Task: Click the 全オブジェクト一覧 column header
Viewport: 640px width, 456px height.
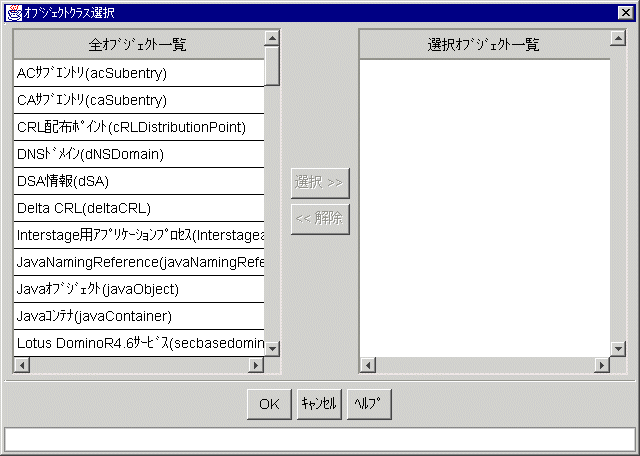Action: [139, 44]
